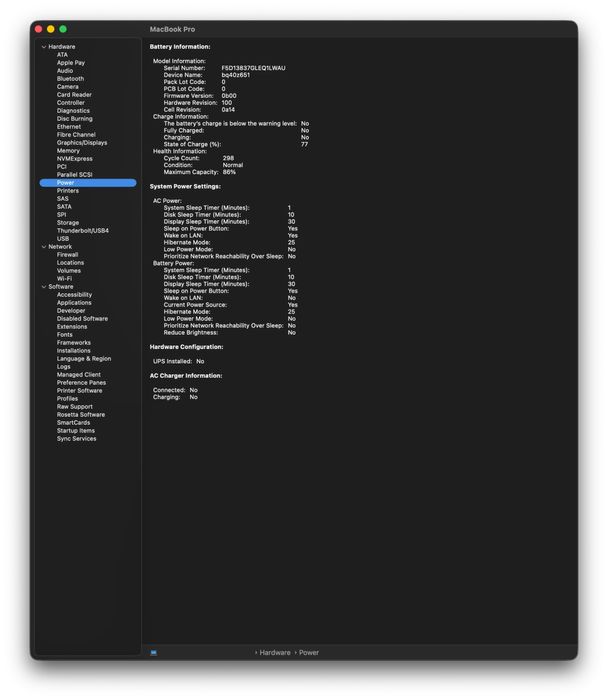Screen dimensions: 608x700
Task: Open the Storage hardware entry
Action: click(x=68, y=223)
